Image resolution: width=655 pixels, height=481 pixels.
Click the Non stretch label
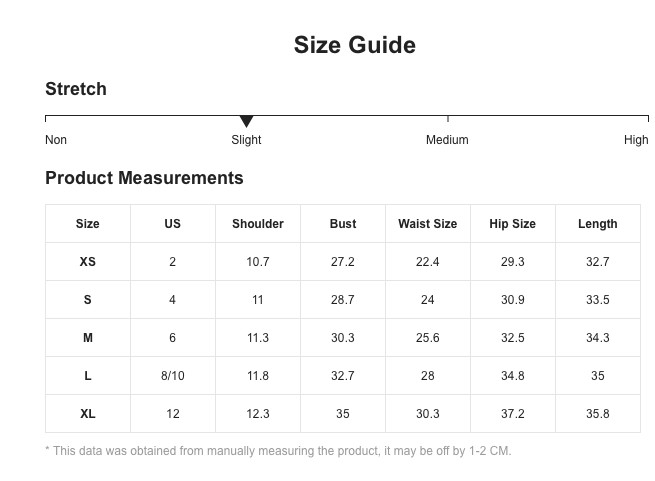click(x=56, y=140)
